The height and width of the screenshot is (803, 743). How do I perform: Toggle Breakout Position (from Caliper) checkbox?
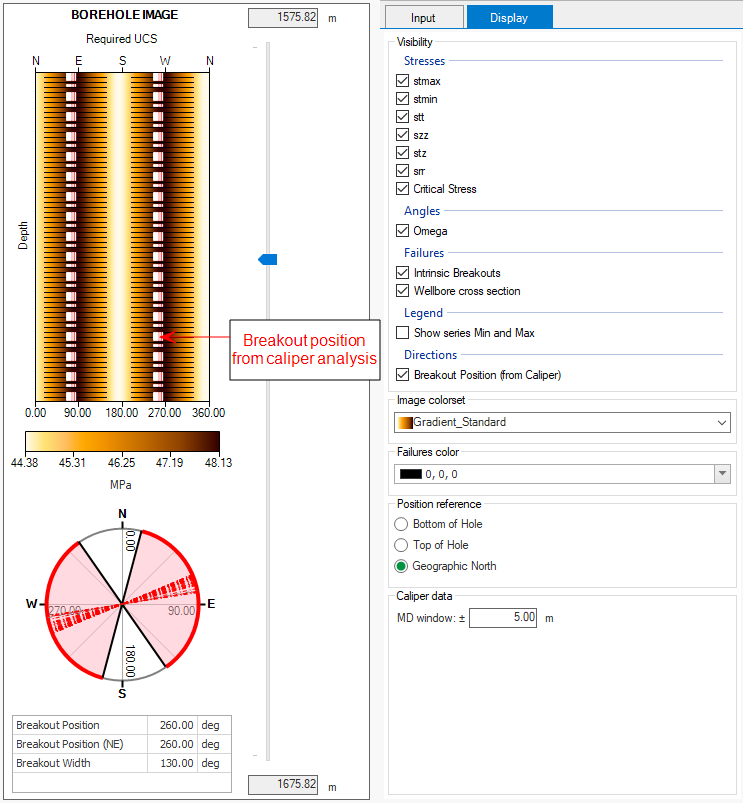click(x=403, y=375)
